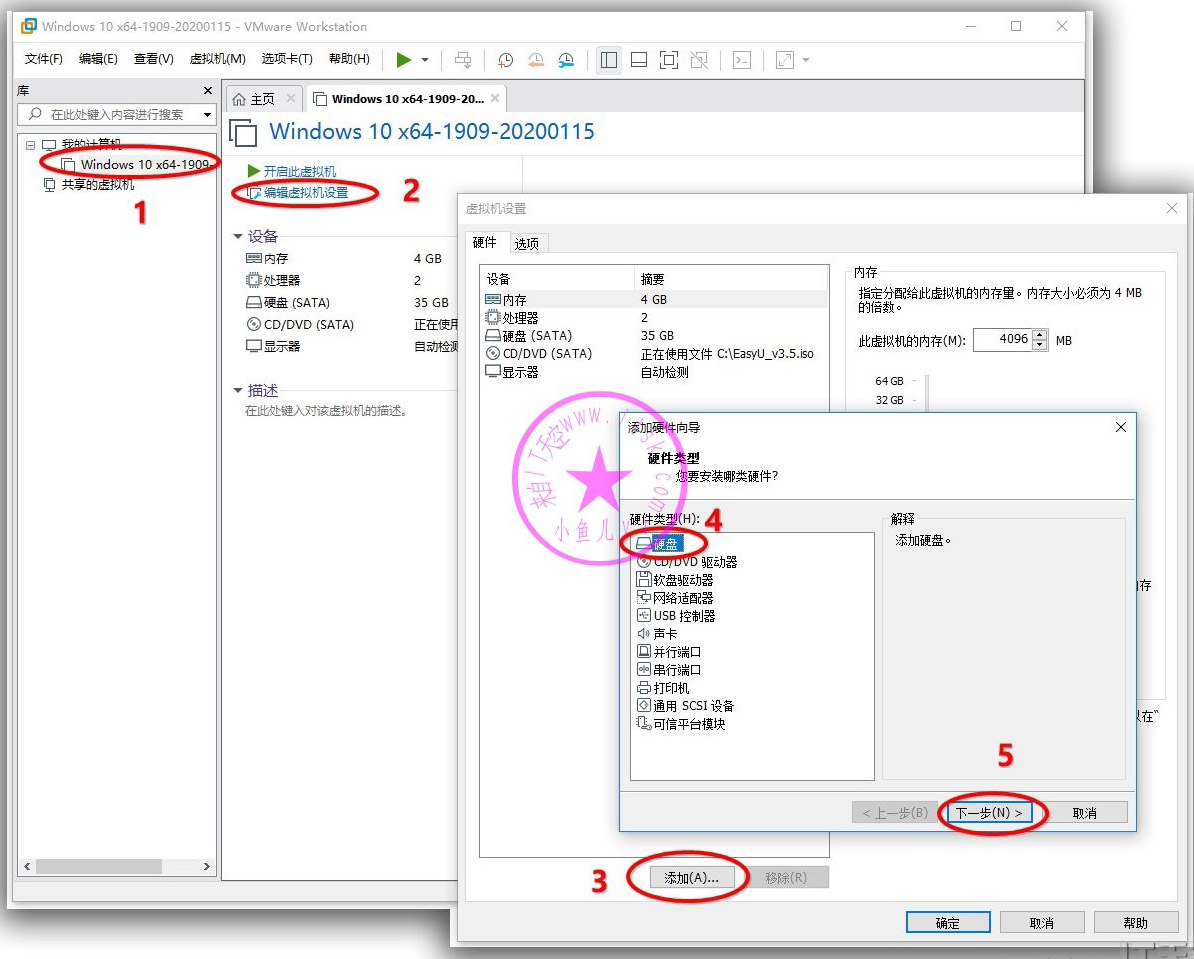1194x959 pixels.
Task: Collapse the 描述 section
Action: [x=238, y=391]
